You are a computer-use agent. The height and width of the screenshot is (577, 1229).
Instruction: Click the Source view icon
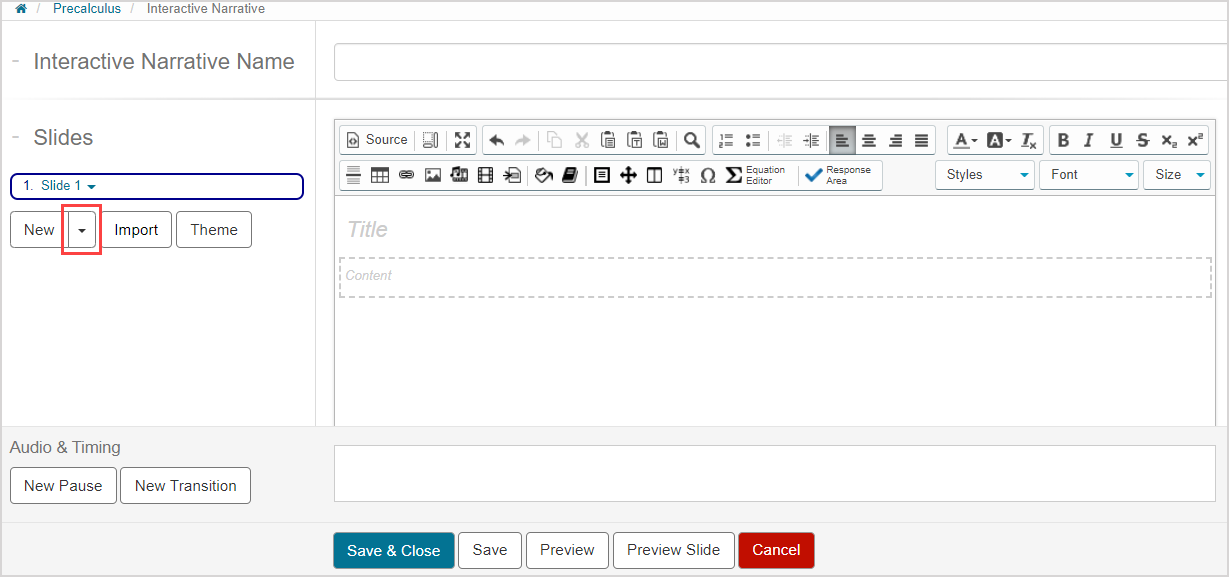377,140
